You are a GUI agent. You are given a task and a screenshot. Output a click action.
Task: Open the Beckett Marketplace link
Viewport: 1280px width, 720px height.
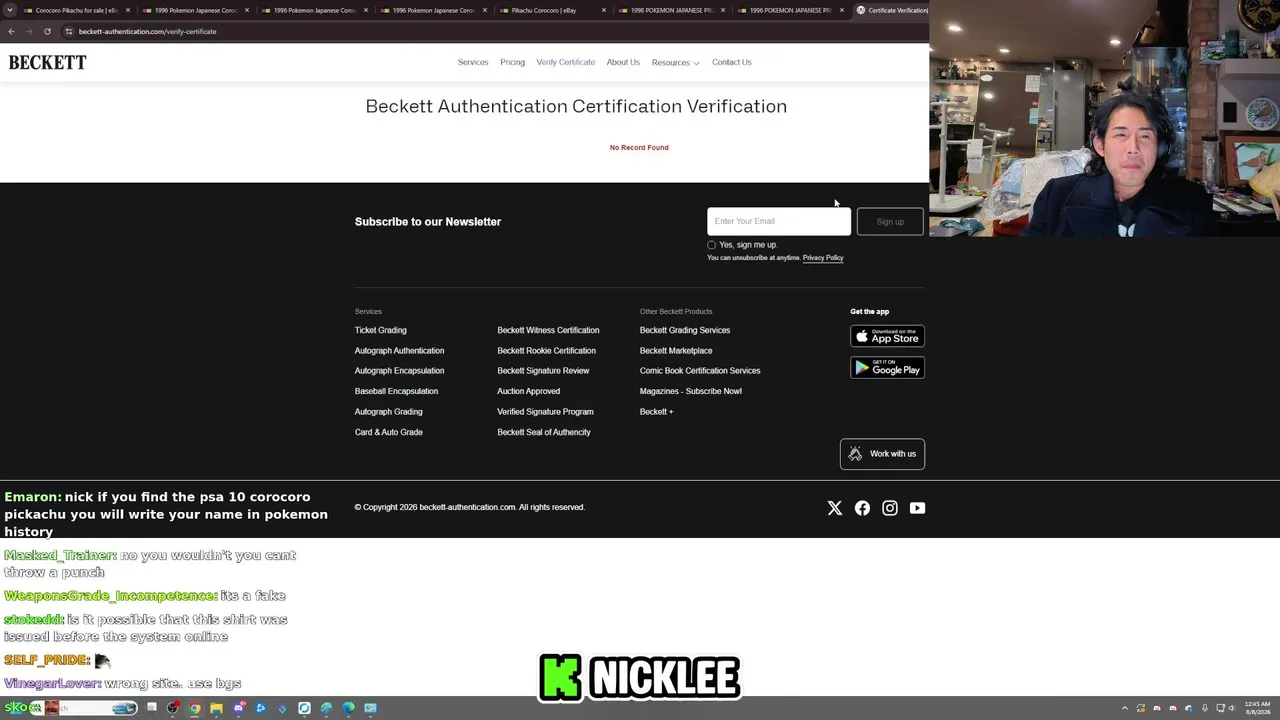(676, 351)
